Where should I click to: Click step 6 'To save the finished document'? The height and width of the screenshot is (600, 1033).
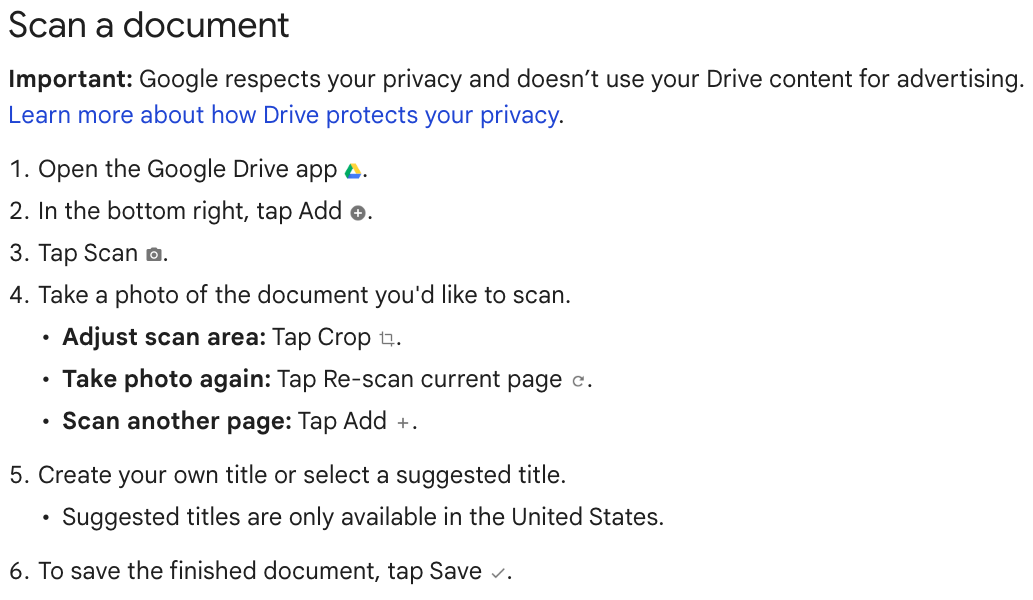tap(260, 571)
